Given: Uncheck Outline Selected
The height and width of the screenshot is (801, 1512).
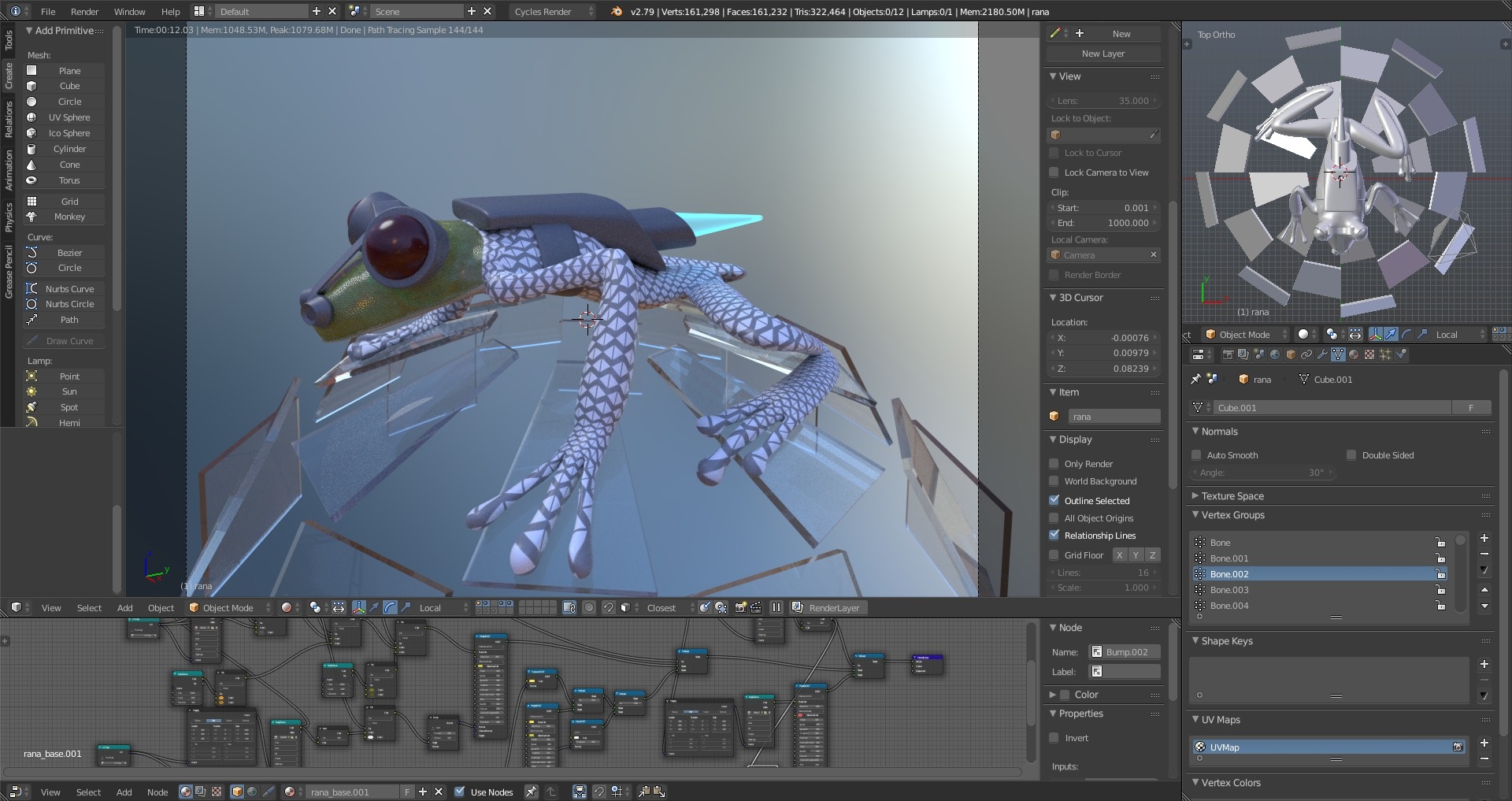Looking at the screenshot, I should tap(1054, 500).
